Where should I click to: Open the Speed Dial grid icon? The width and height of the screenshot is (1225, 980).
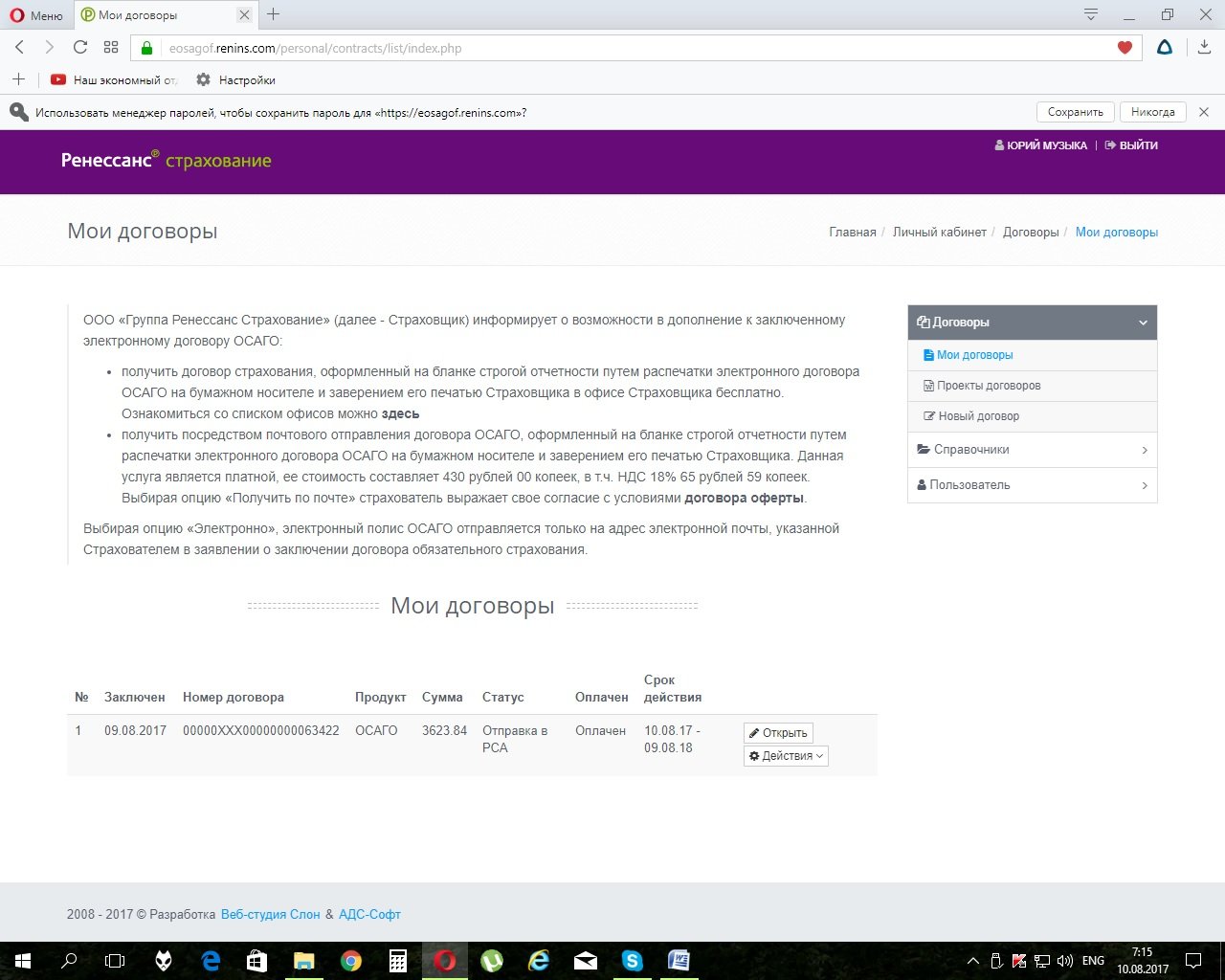pos(111,47)
